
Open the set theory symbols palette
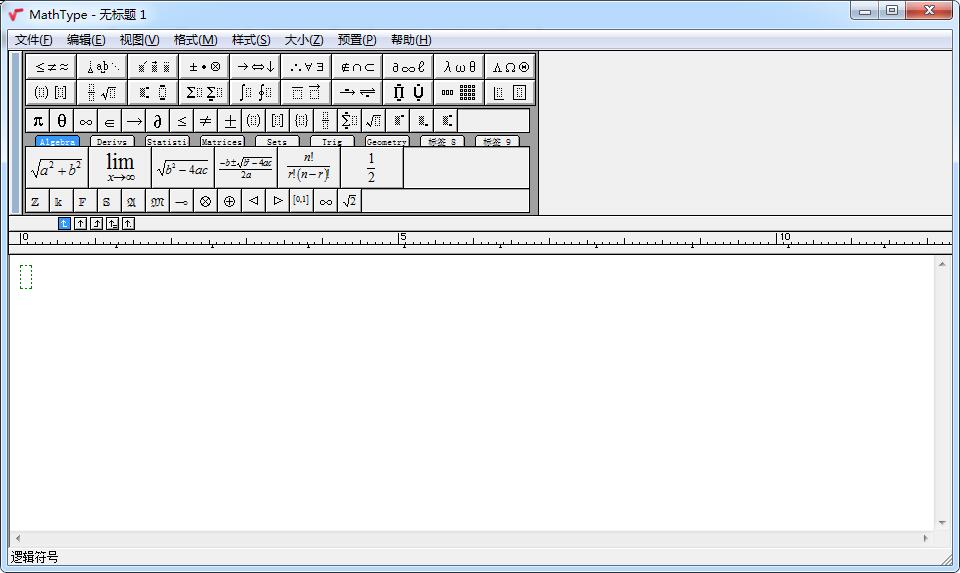357,67
